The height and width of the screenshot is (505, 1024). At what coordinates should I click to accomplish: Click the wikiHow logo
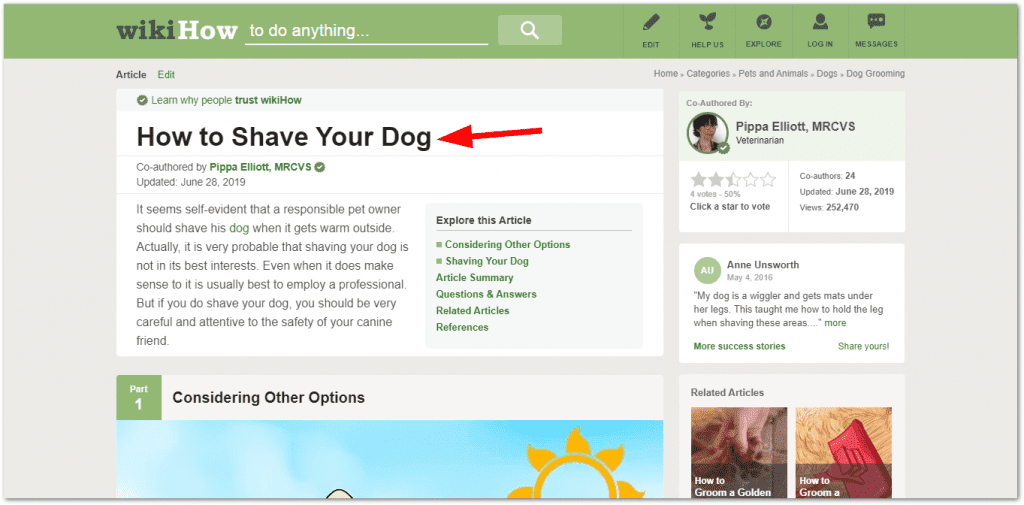pyautogui.click(x=176, y=30)
